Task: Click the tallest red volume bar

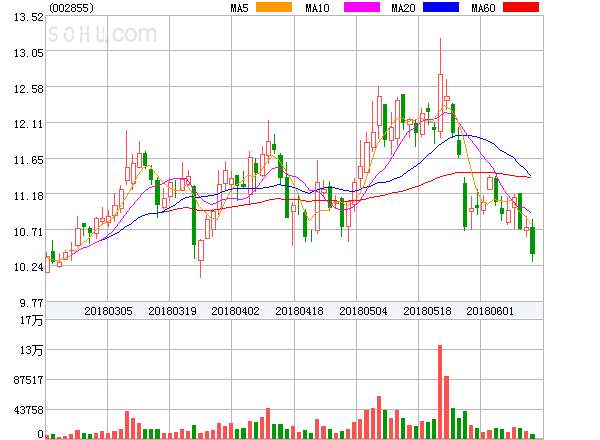Action: pyautogui.click(x=440, y=392)
